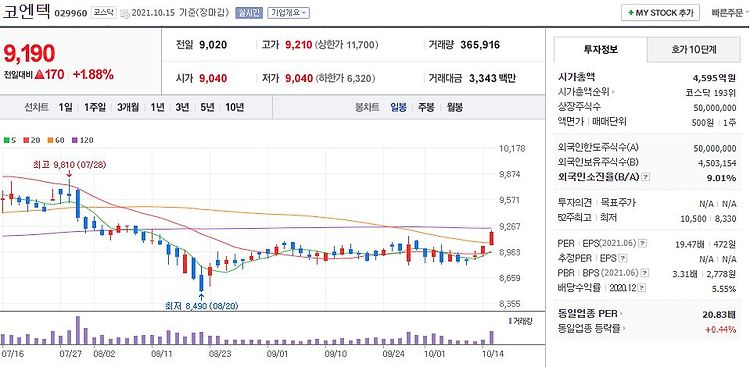Select the 일봉 candle chart
This screenshot has height=367, width=750.
pyautogui.click(x=398, y=107)
